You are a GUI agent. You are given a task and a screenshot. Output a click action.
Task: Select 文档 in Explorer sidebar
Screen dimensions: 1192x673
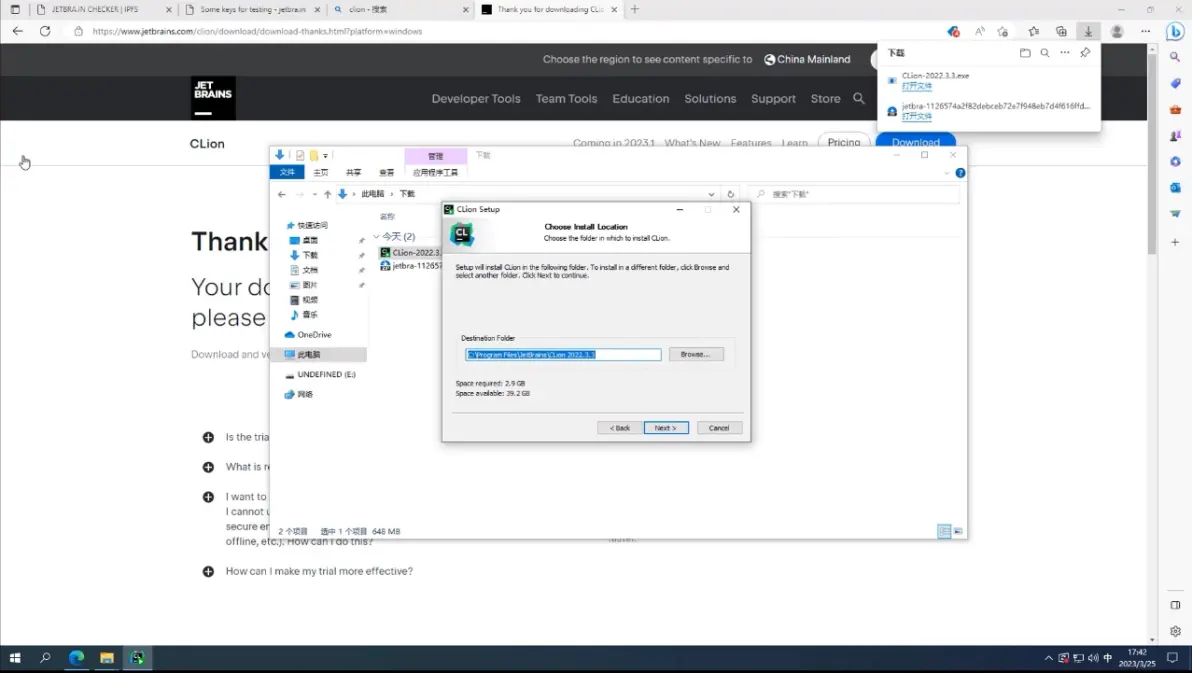(x=310, y=270)
